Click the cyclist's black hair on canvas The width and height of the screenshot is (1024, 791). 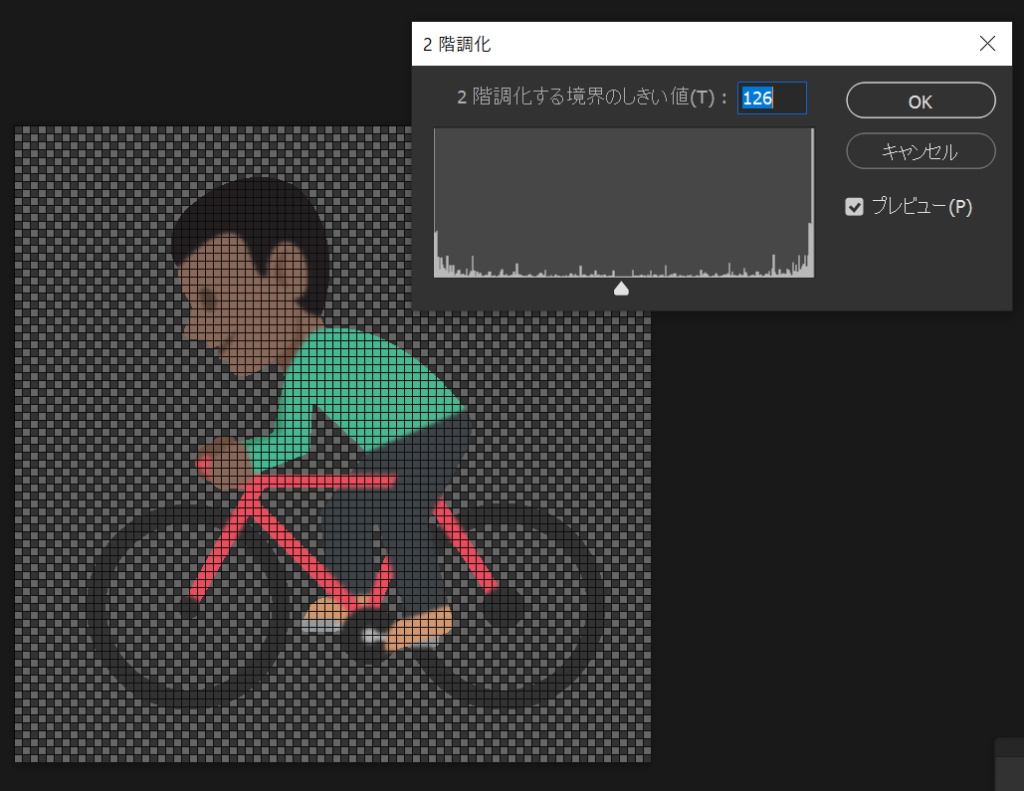(250, 215)
